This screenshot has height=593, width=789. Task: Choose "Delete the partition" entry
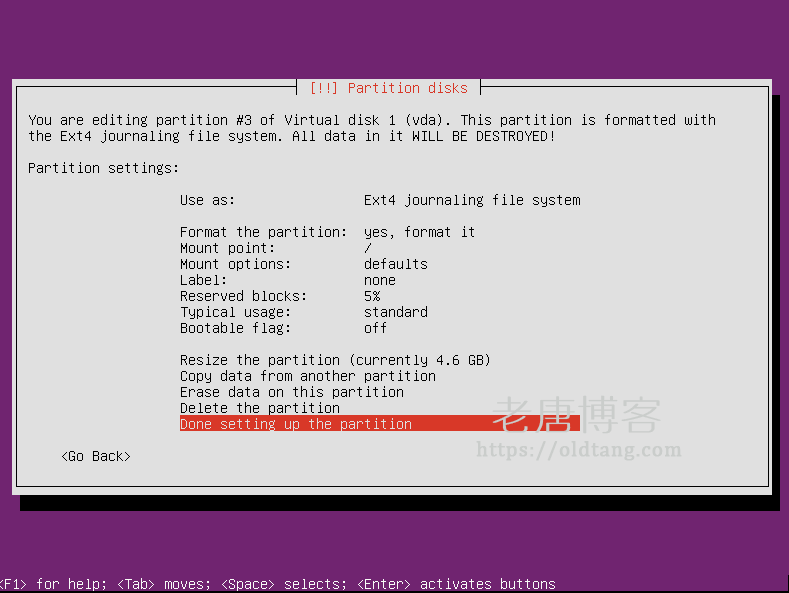click(259, 408)
